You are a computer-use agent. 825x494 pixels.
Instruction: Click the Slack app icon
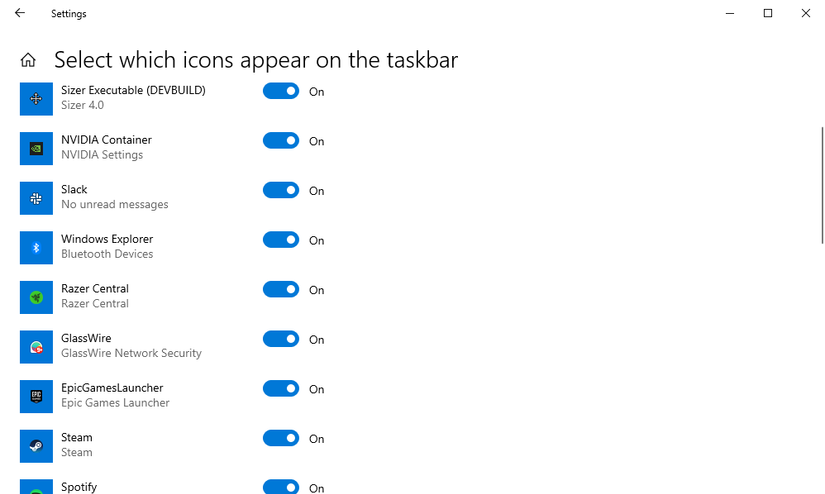click(36, 198)
